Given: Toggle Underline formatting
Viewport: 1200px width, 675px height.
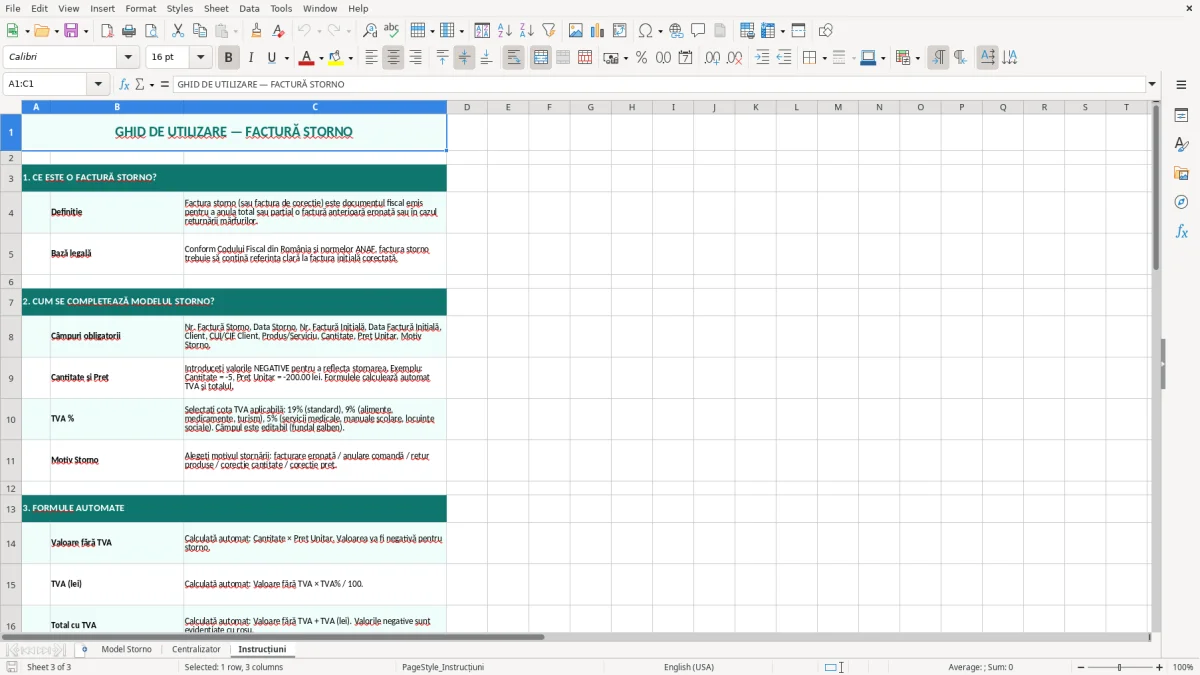Looking at the screenshot, I should [271, 58].
